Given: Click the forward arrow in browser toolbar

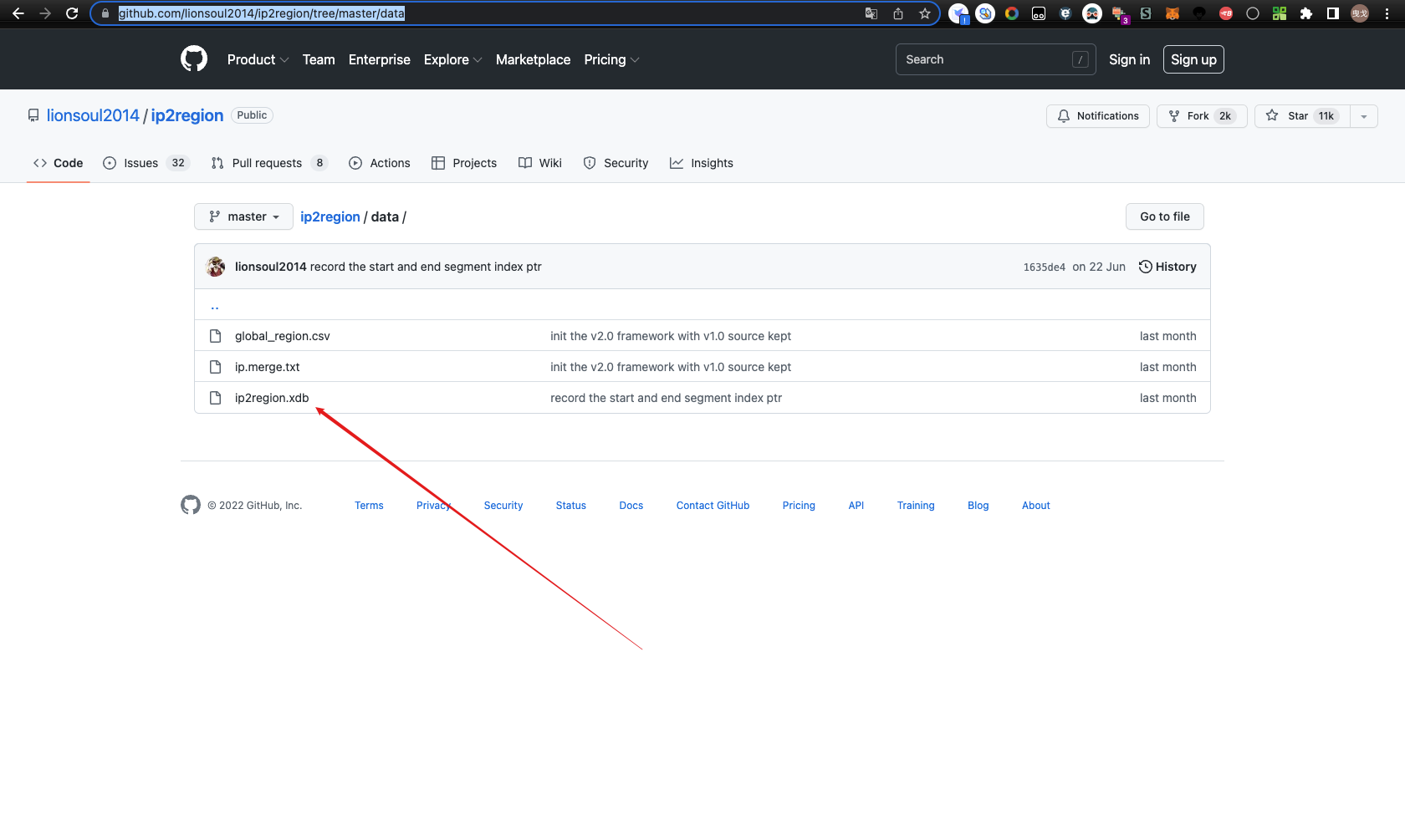Looking at the screenshot, I should coord(45,13).
